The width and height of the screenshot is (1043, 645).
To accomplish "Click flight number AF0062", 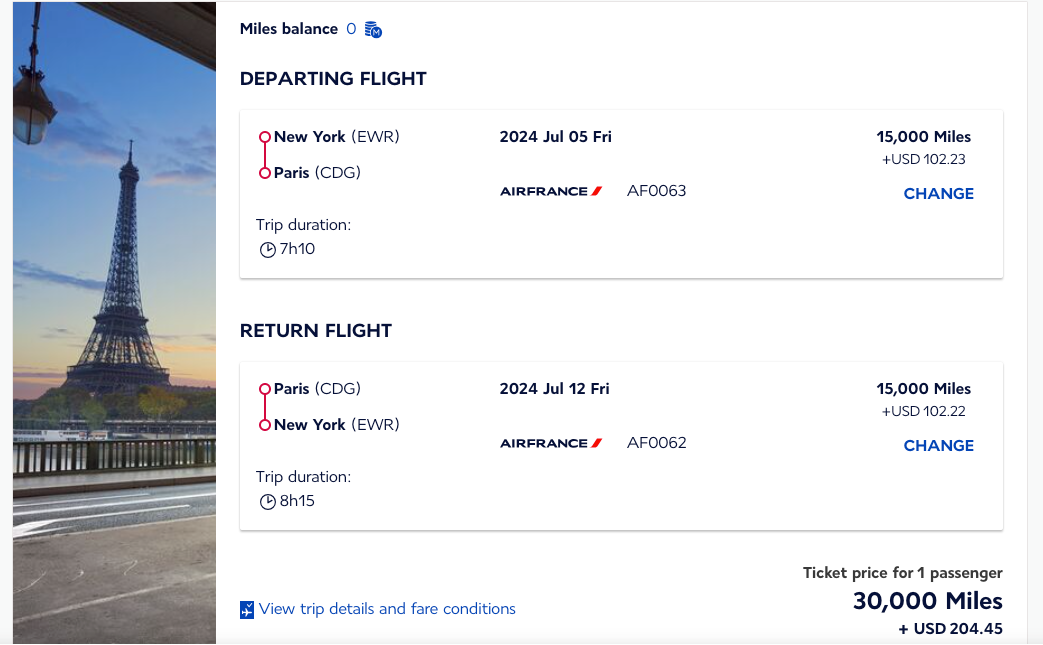I will pos(656,442).
